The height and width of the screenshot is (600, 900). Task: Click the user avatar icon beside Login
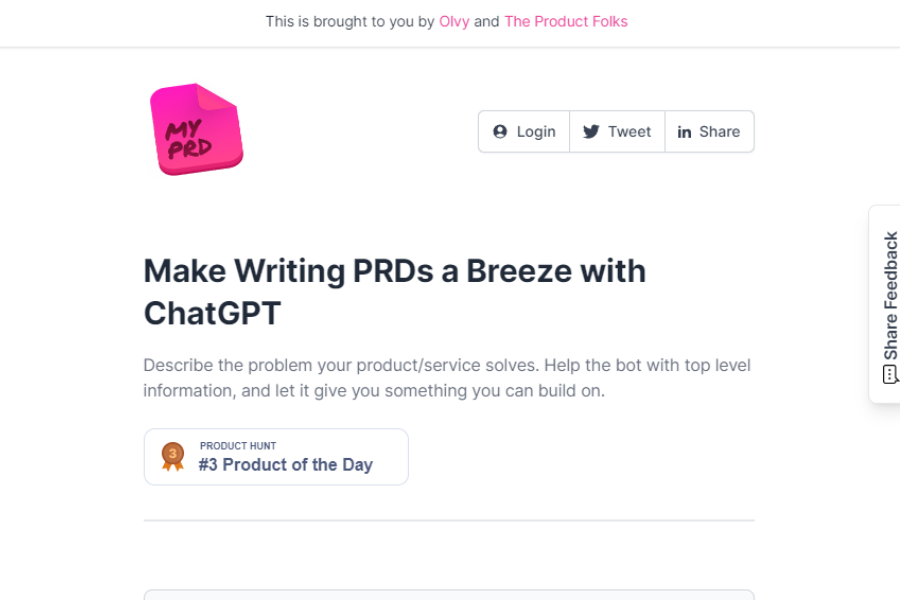coord(499,131)
